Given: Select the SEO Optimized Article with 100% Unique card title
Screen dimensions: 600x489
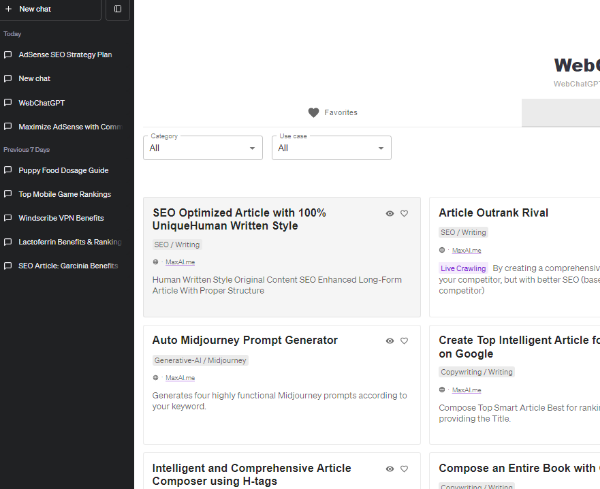Looking at the screenshot, I should (x=239, y=219).
